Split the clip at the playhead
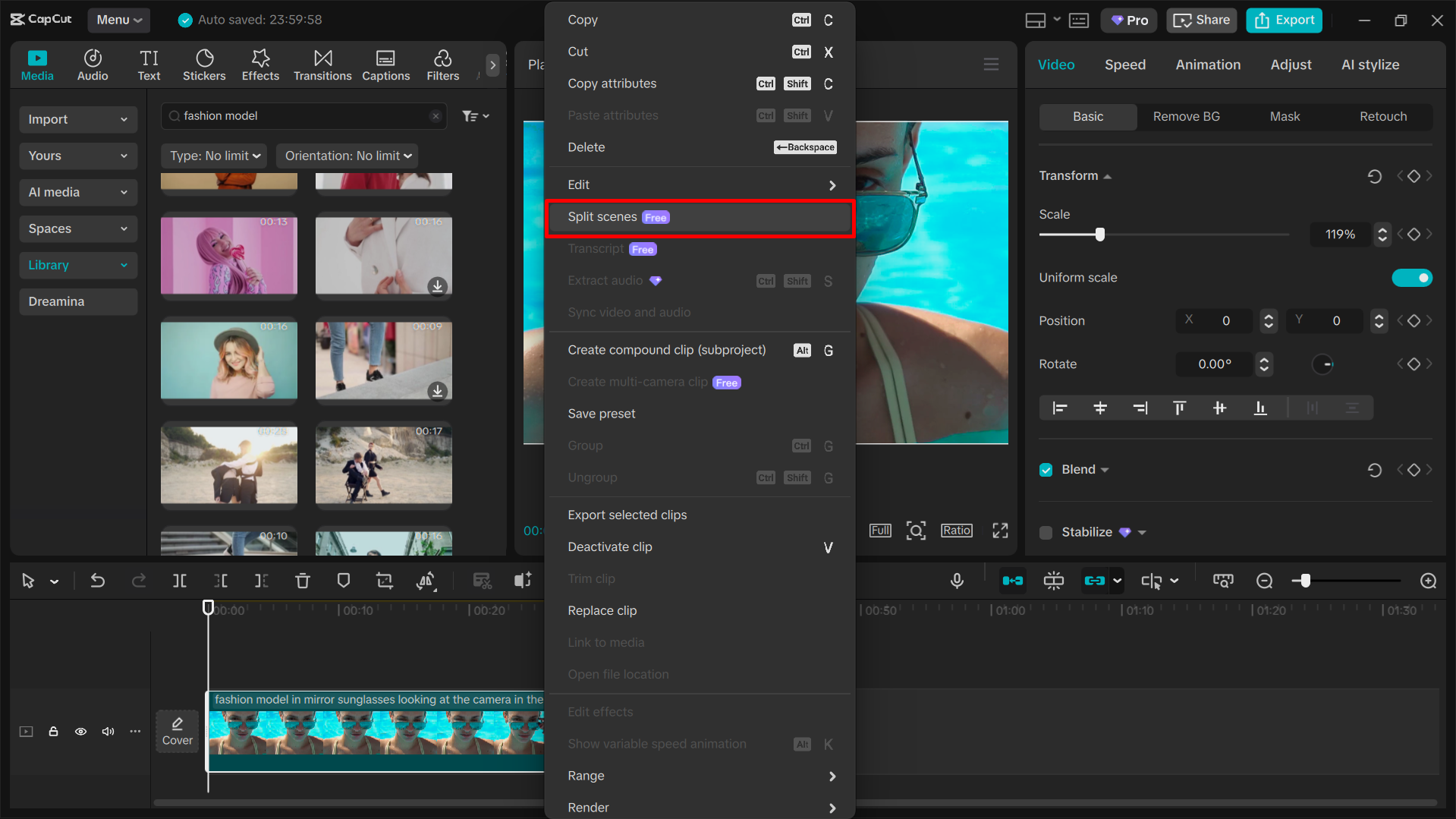 coord(179,581)
